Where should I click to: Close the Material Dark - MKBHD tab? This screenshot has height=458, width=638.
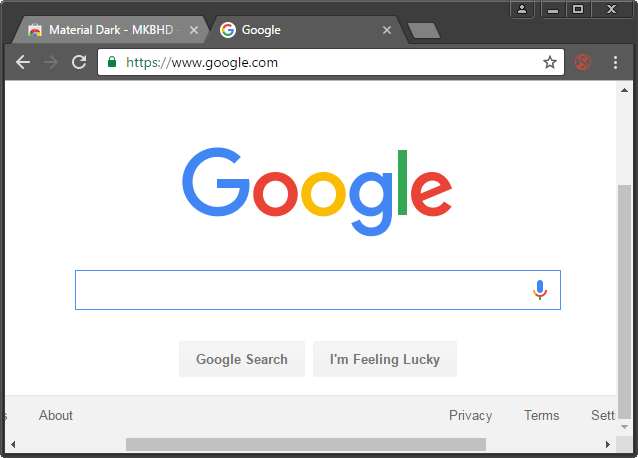pyautogui.click(x=194, y=30)
